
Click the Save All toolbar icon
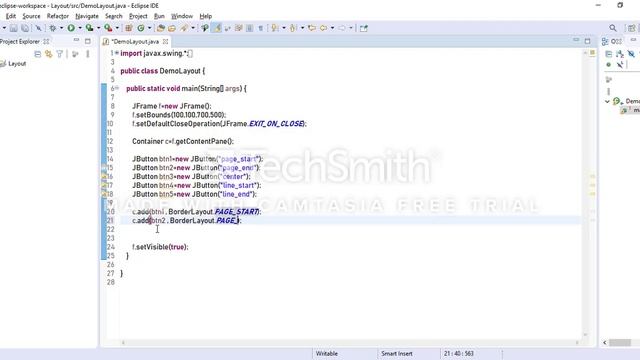[25, 28]
